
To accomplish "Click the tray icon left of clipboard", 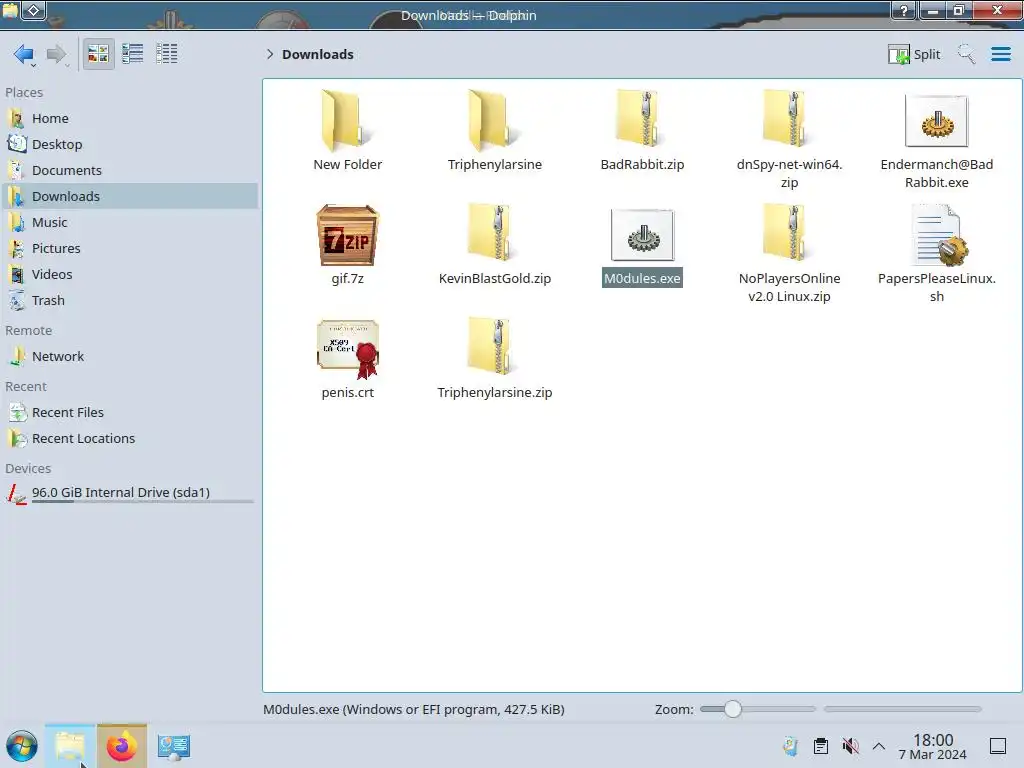I will click(790, 746).
